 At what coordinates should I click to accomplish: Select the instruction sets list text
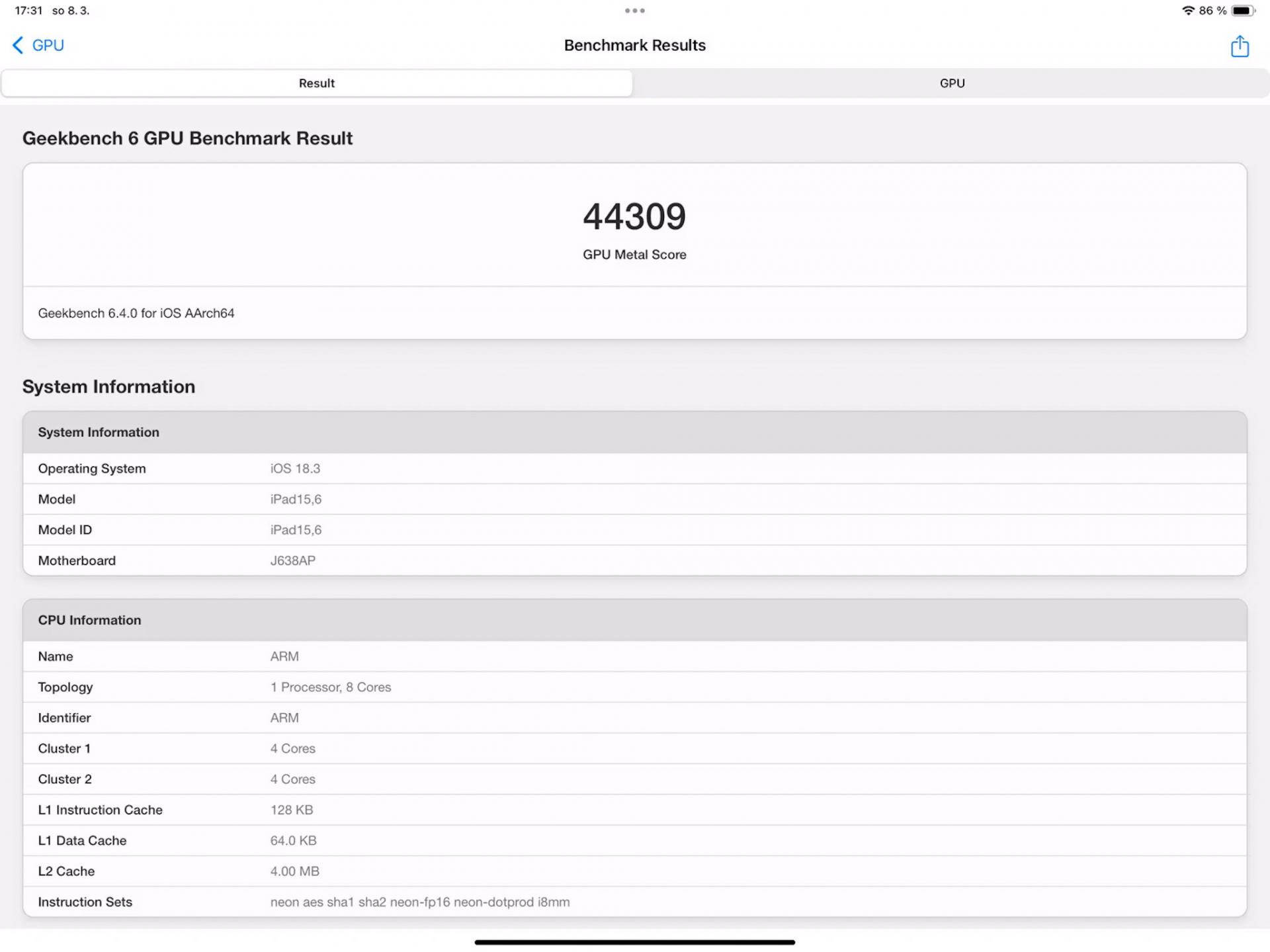pyautogui.click(x=419, y=902)
